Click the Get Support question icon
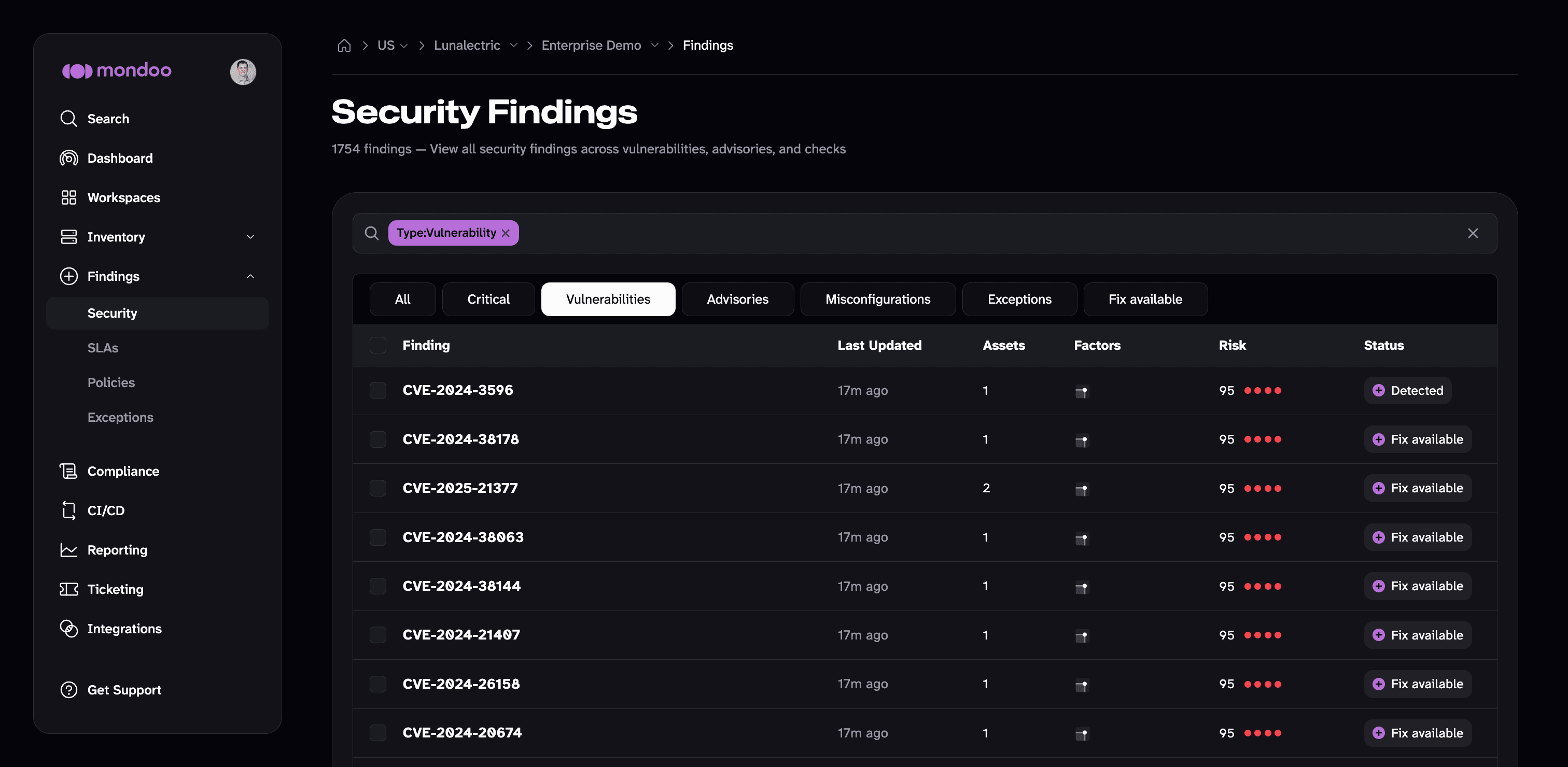 (69, 690)
